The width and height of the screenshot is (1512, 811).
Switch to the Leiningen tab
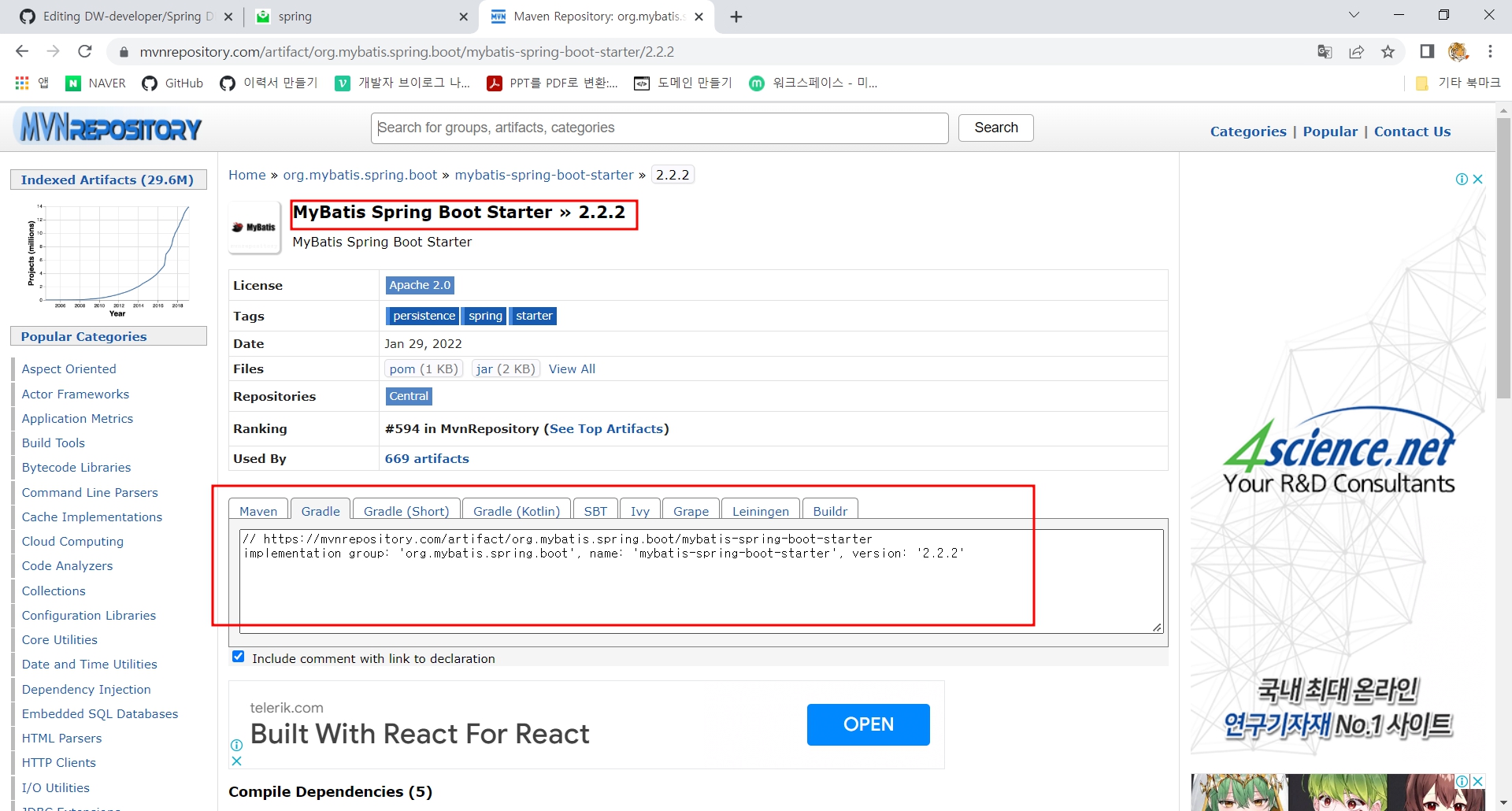point(761,510)
